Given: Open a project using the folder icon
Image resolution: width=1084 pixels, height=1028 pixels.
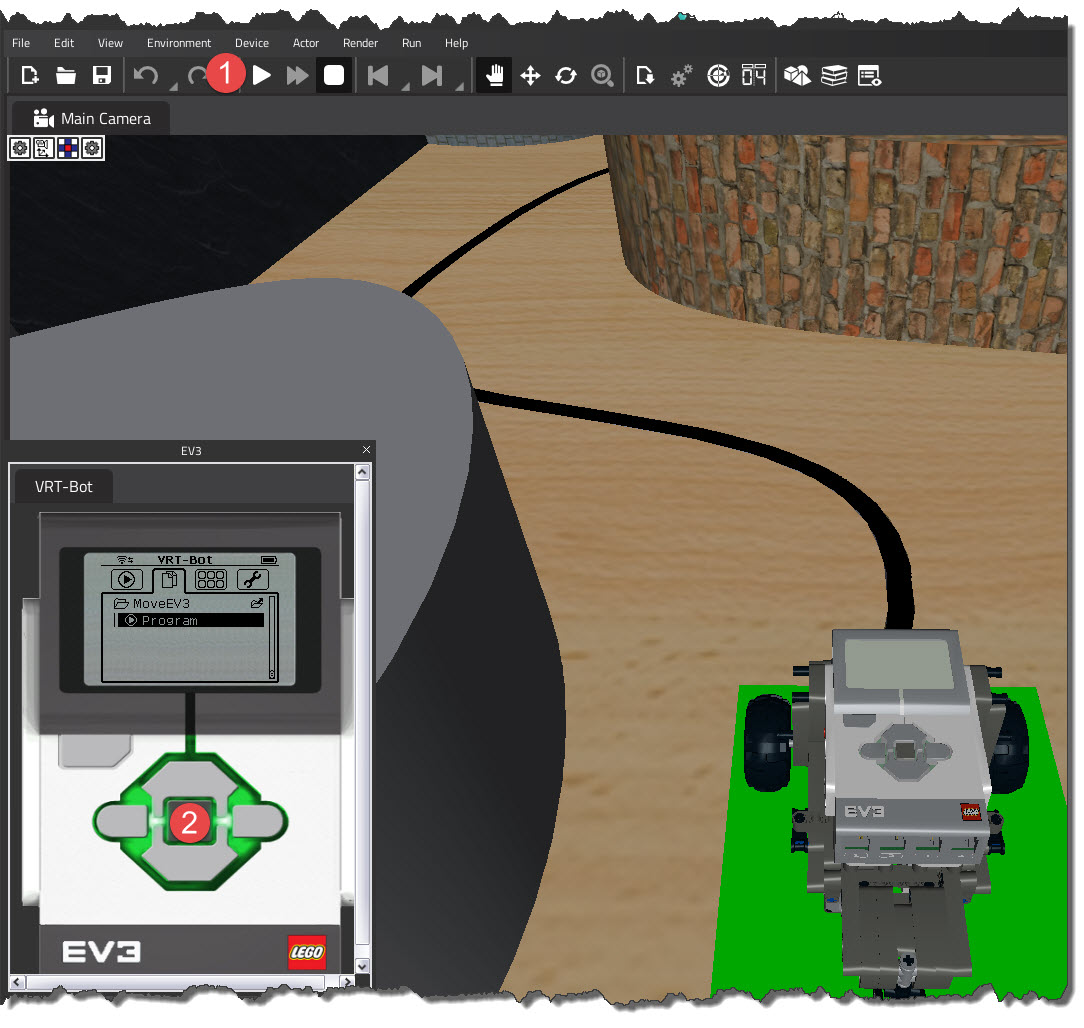Looking at the screenshot, I should coord(66,75).
